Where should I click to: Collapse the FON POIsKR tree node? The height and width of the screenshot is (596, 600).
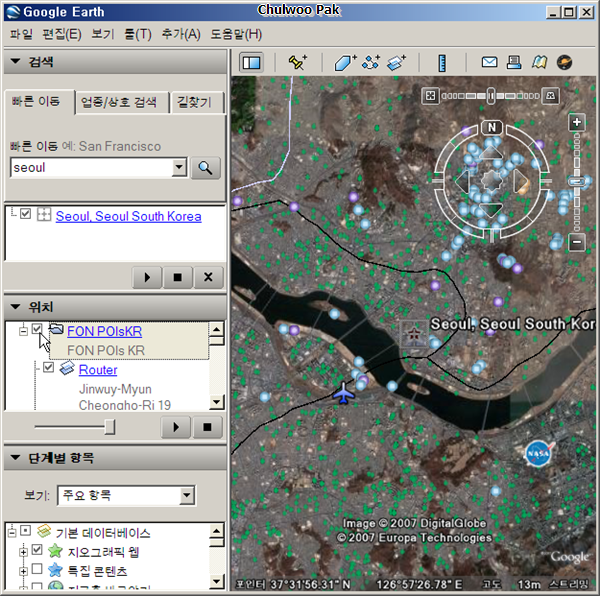point(23,331)
